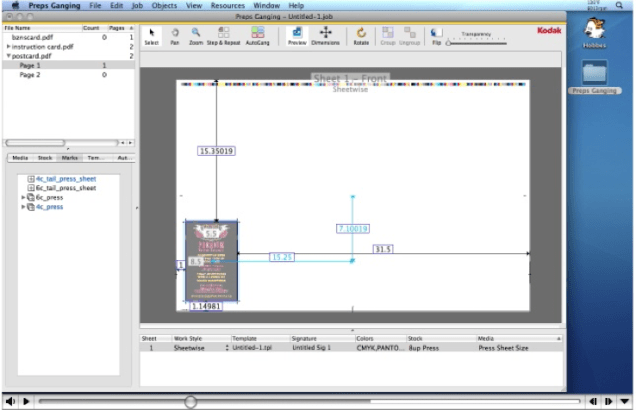Choose the Select arrow tool
This screenshot has height=410, width=636.
(151, 34)
